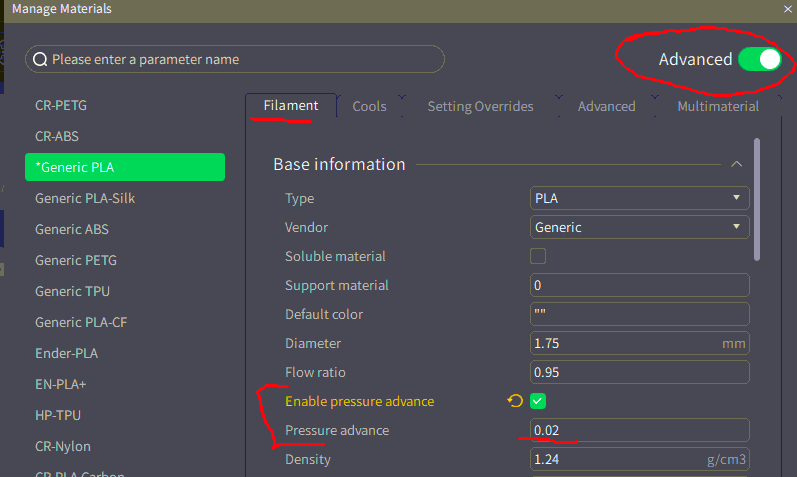Check the Soluble material checkbox
Viewport: 797px width, 477px height.
click(x=538, y=256)
